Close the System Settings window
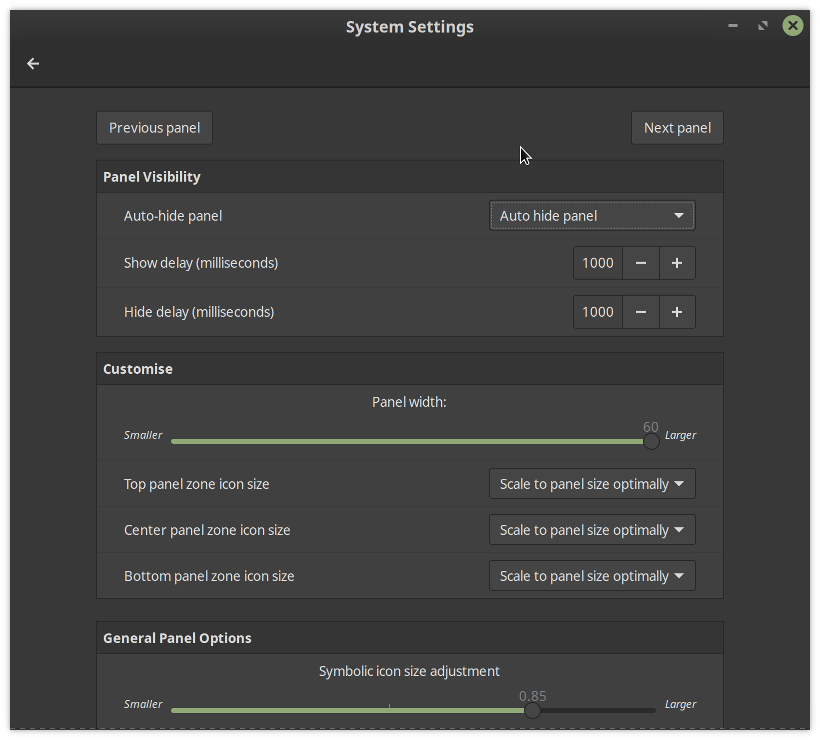Viewport: 820px width, 740px height. pos(793,25)
